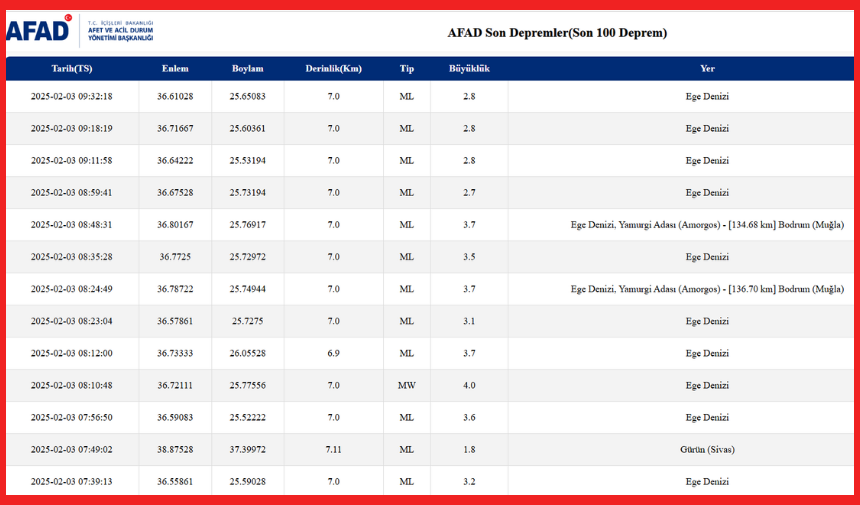Screen dimensions: 860x505
Task: Click the Tarih(TS) column header
Action: [x=72, y=69]
